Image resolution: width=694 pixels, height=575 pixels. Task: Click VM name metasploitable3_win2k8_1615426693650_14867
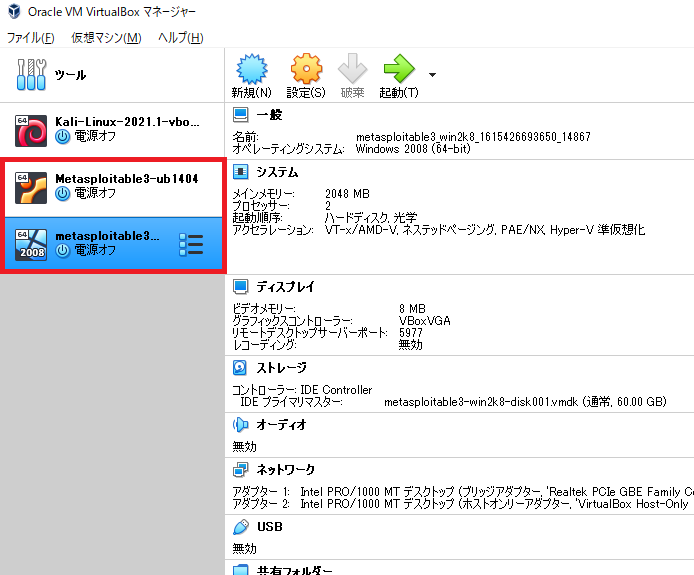tap(473, 137)
